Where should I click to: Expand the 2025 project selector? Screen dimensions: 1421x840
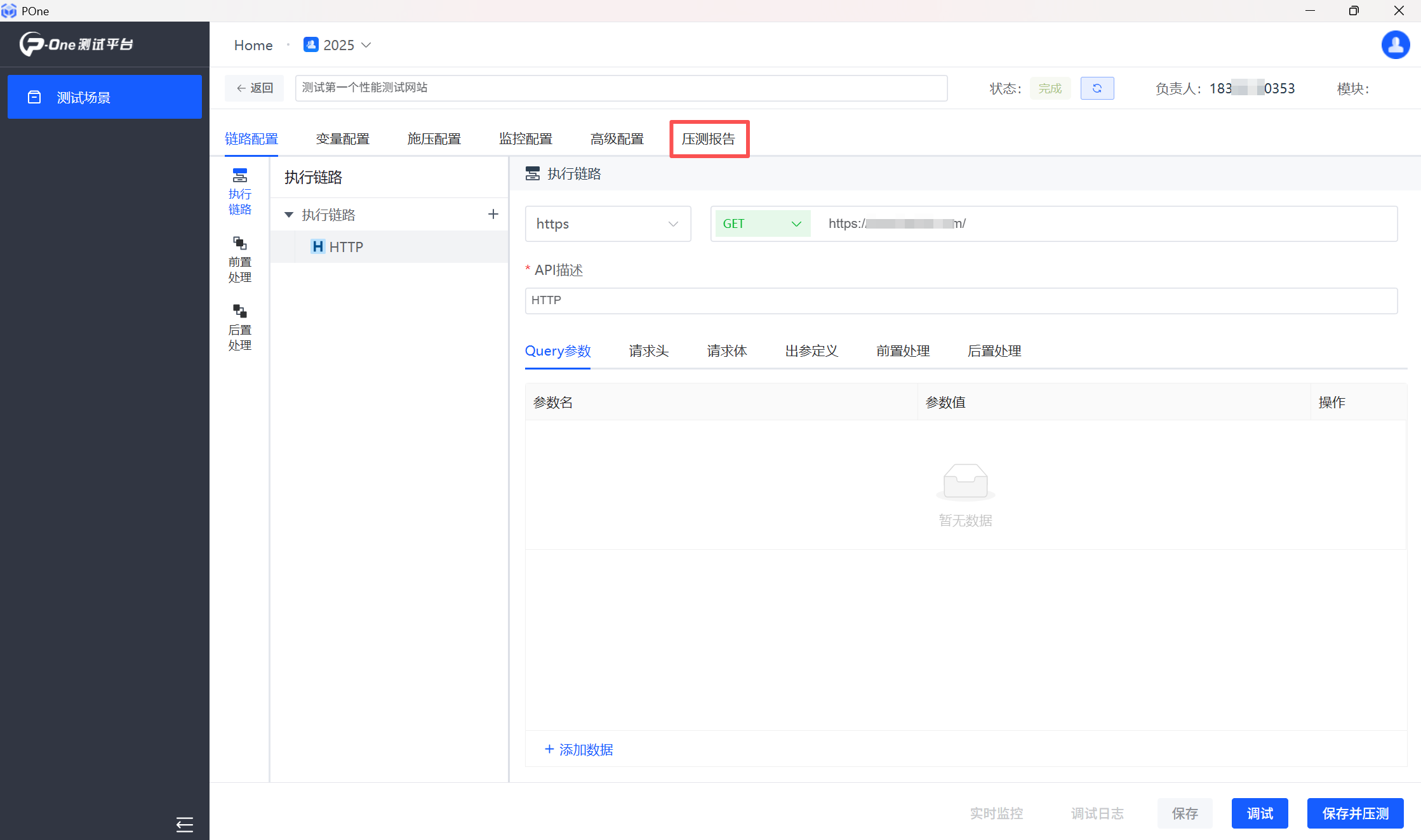[338, 45]
